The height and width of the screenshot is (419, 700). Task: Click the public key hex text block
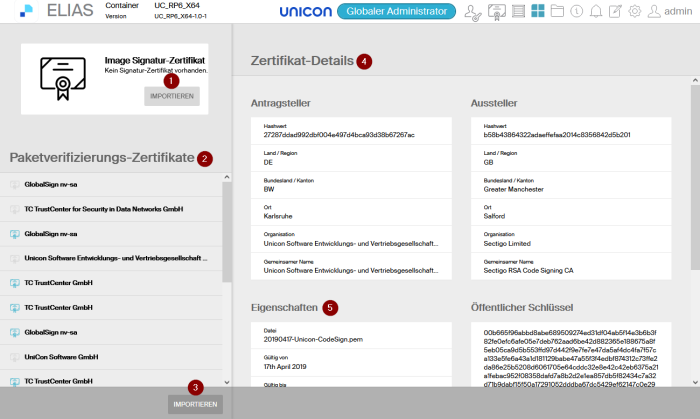571,358
